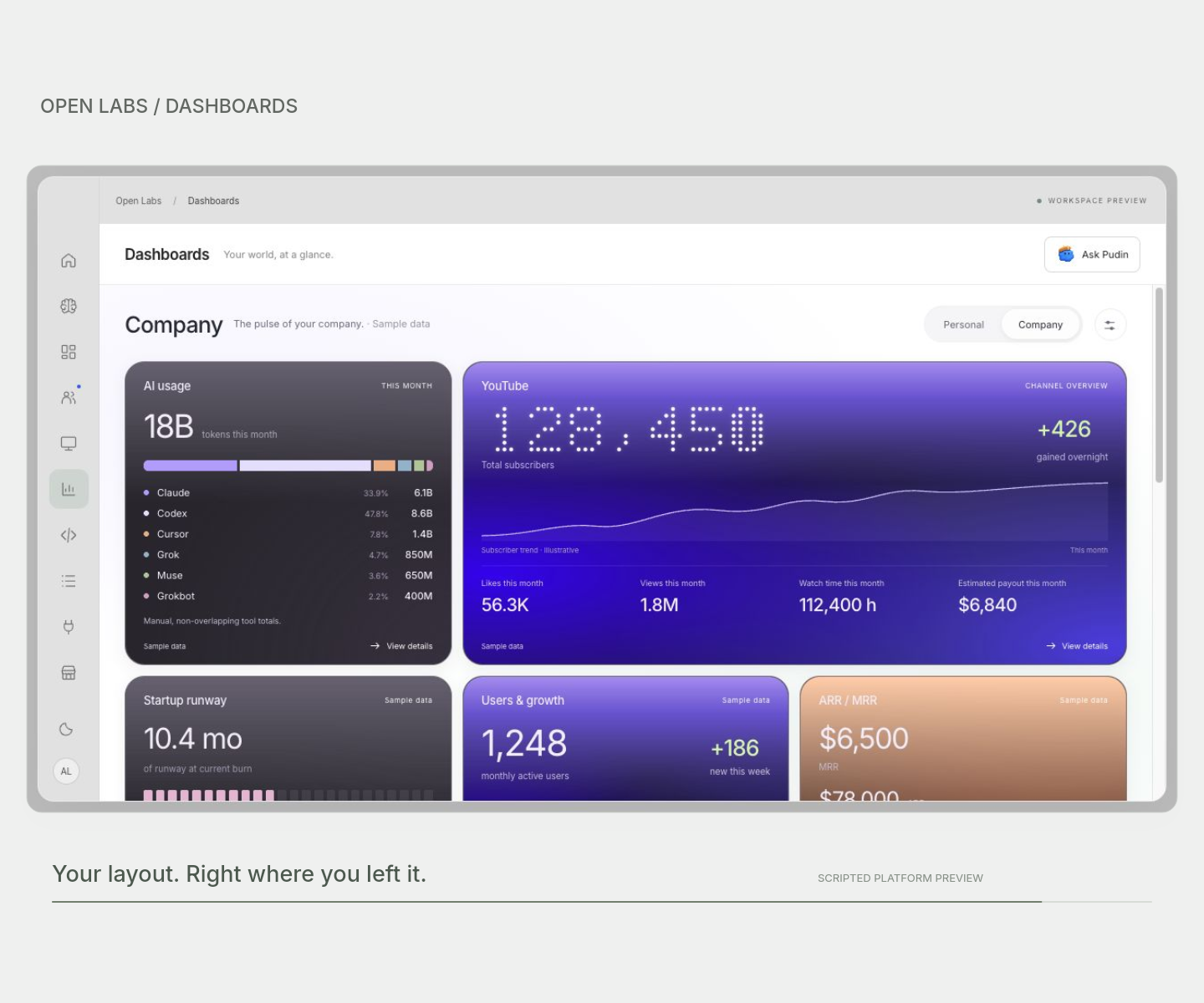Viewport: 1204px width, 1003px height.
Task: Click the Claude row in AI usage
Action: point(288,493)
